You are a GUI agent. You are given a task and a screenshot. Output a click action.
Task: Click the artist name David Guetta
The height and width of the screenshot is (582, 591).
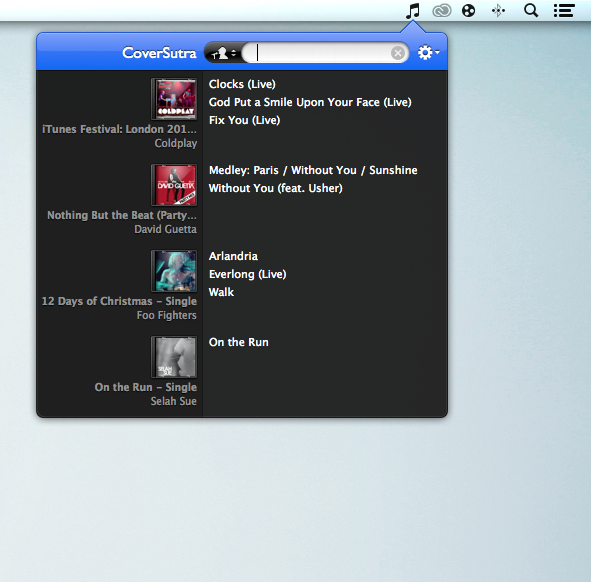click(165, 229)
